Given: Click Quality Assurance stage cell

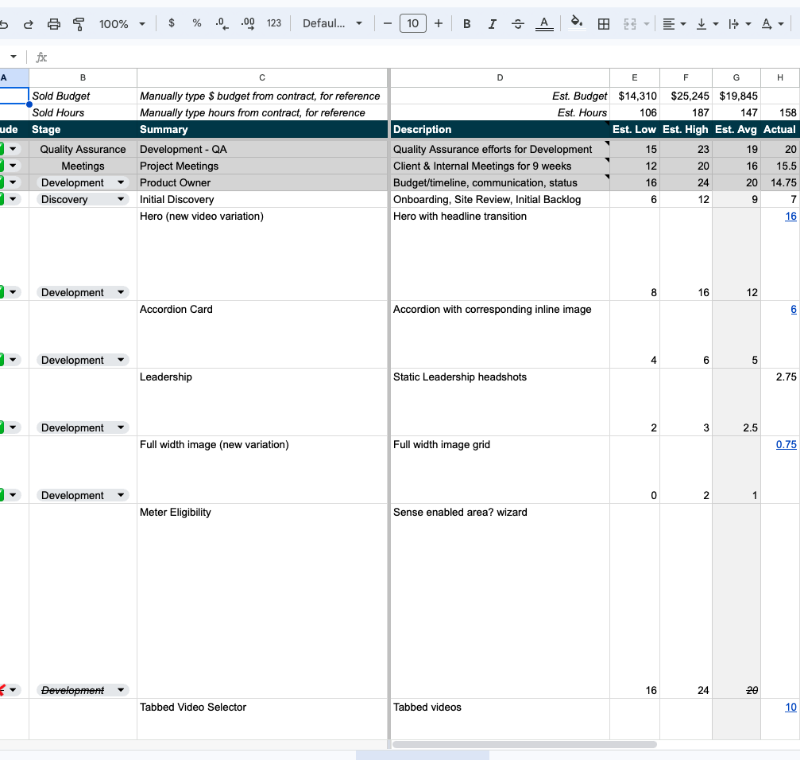Looking at the screenshot, I should pyautogui.click(x=83, y=149).
